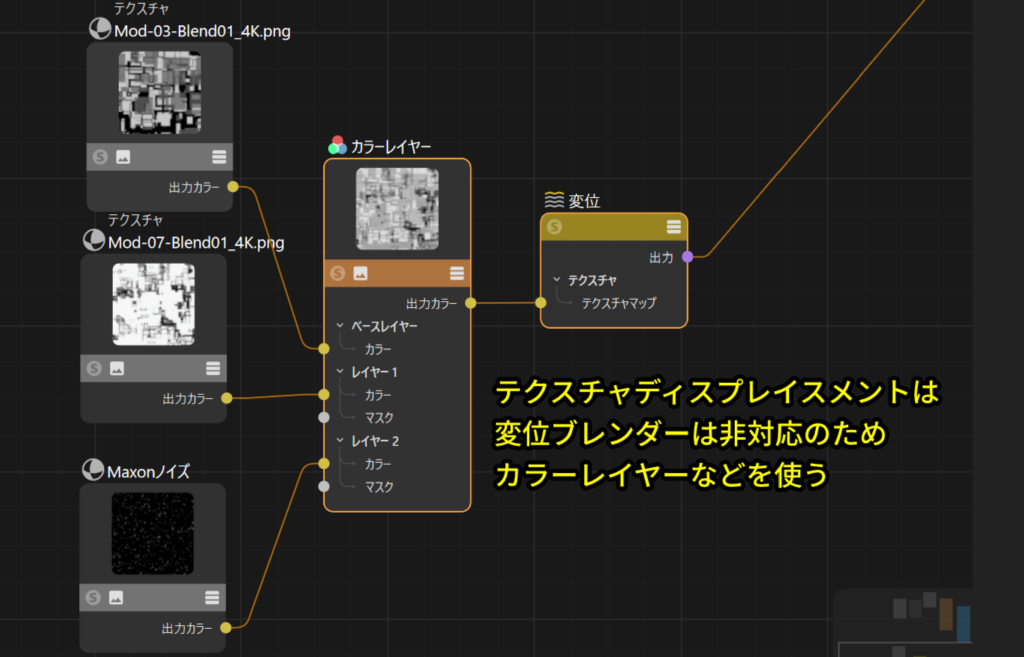Screen dimensions: 1024x657
Task: Toggle the preview image icon on Mod-07 node
Action: 117,368
